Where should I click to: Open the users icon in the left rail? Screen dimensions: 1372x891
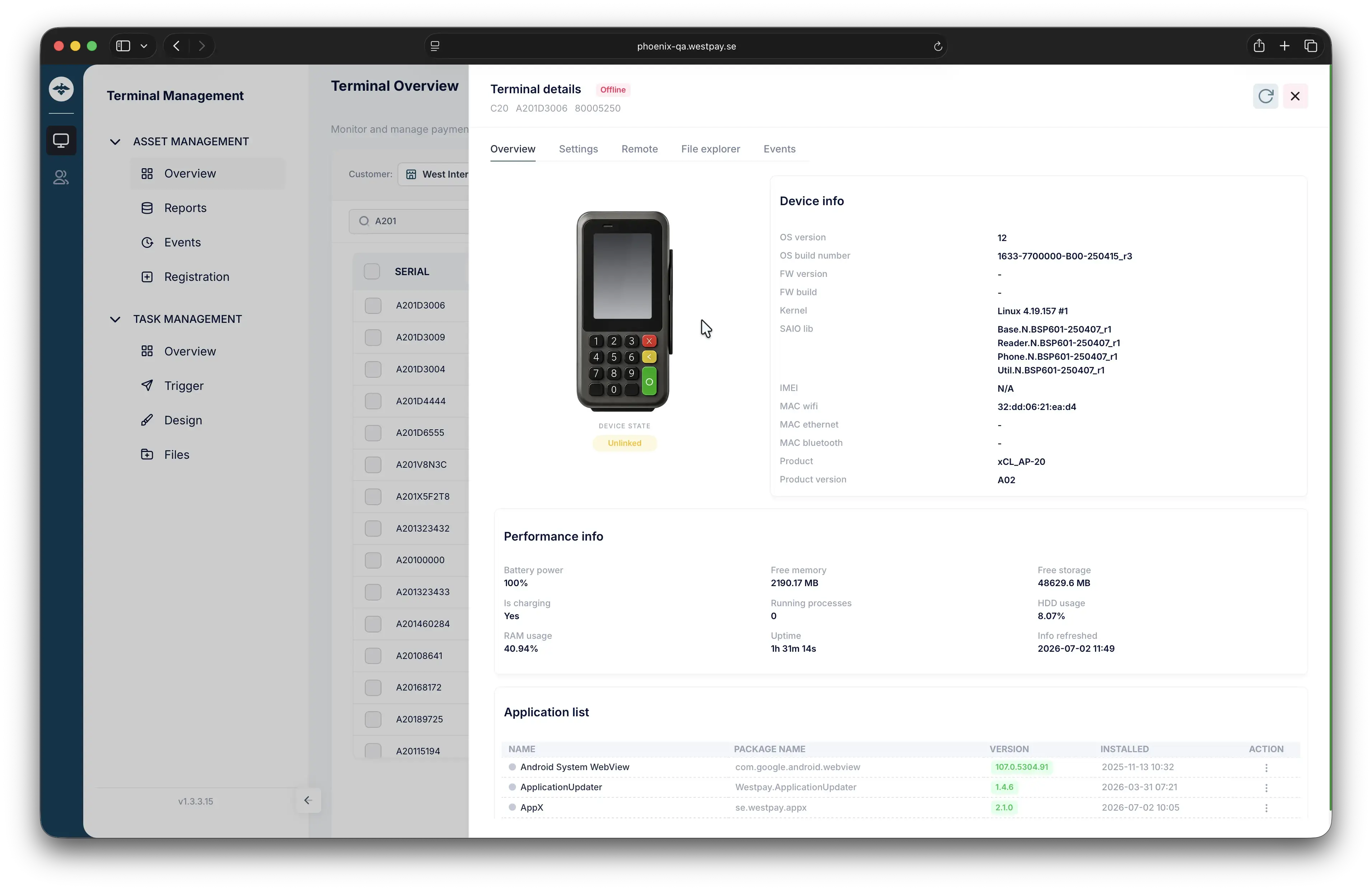[61, 178]
